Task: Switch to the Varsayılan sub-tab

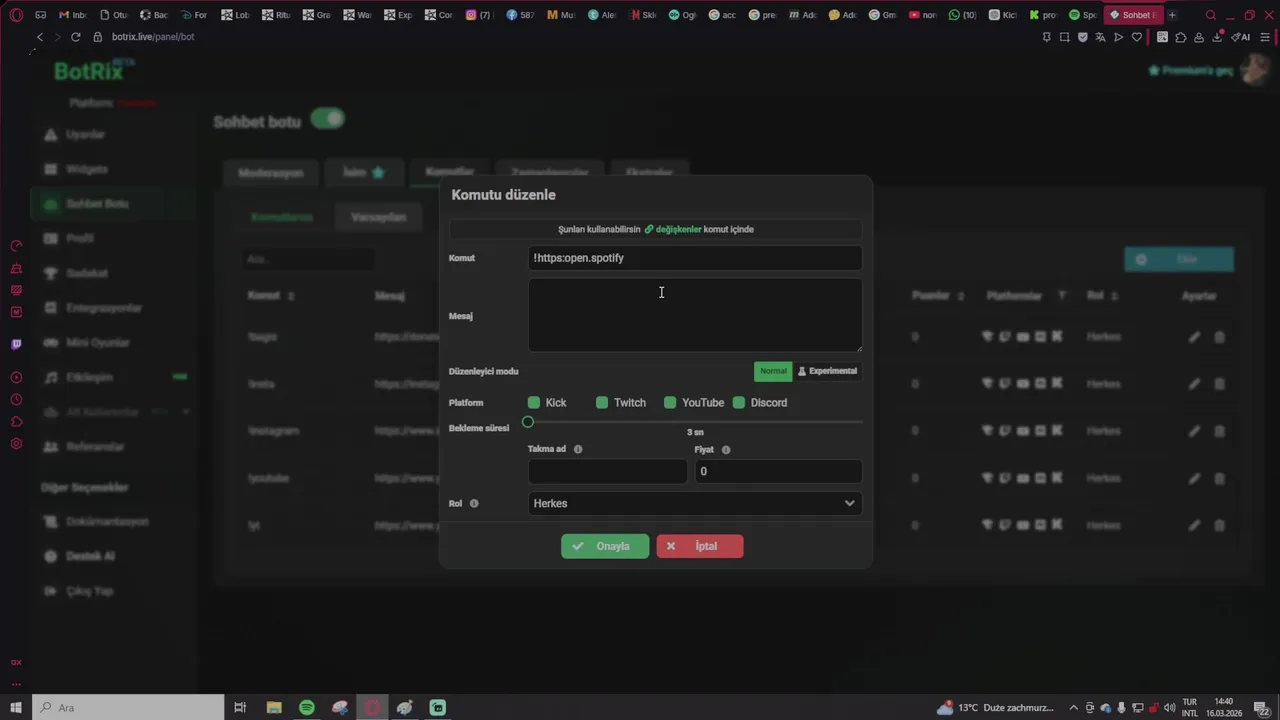Action: [378, 217]
